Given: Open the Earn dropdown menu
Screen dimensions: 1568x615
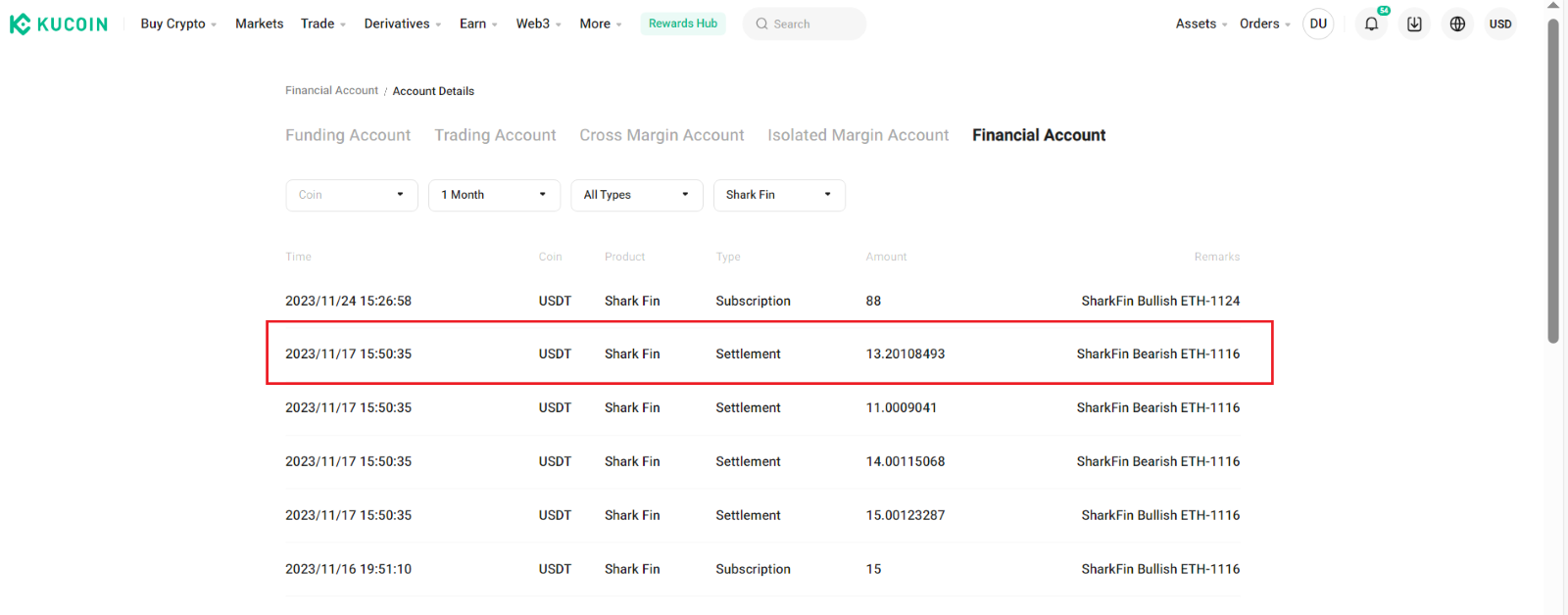Looking at the screenshot, I should [x=478, y=24].
